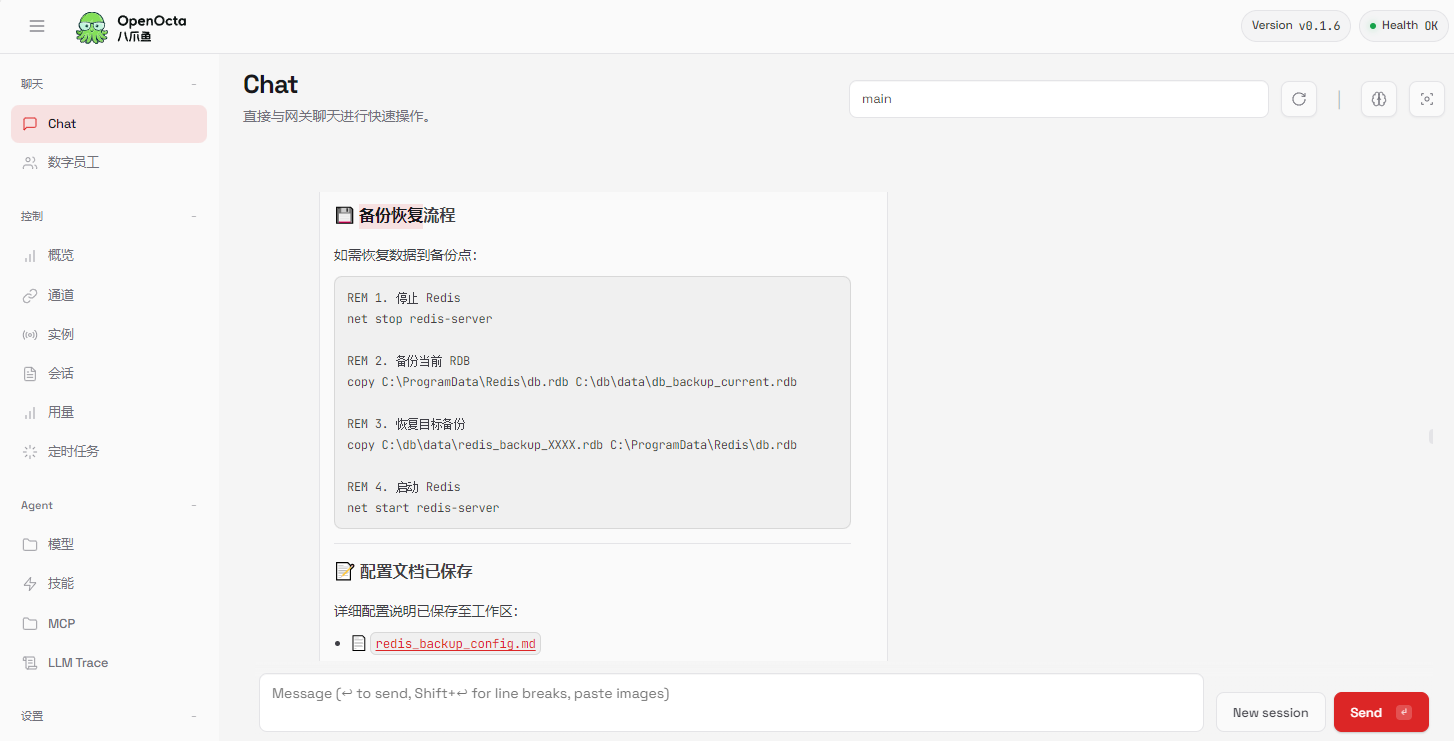
Task: Click the 模型 folder icon
Action: click(30, 545)
